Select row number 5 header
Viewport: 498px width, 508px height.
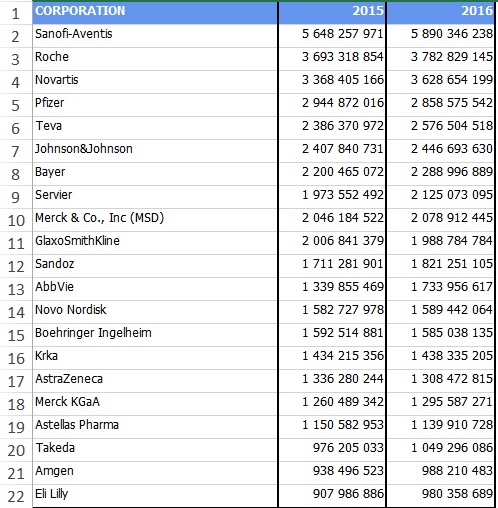click(16, 105)
